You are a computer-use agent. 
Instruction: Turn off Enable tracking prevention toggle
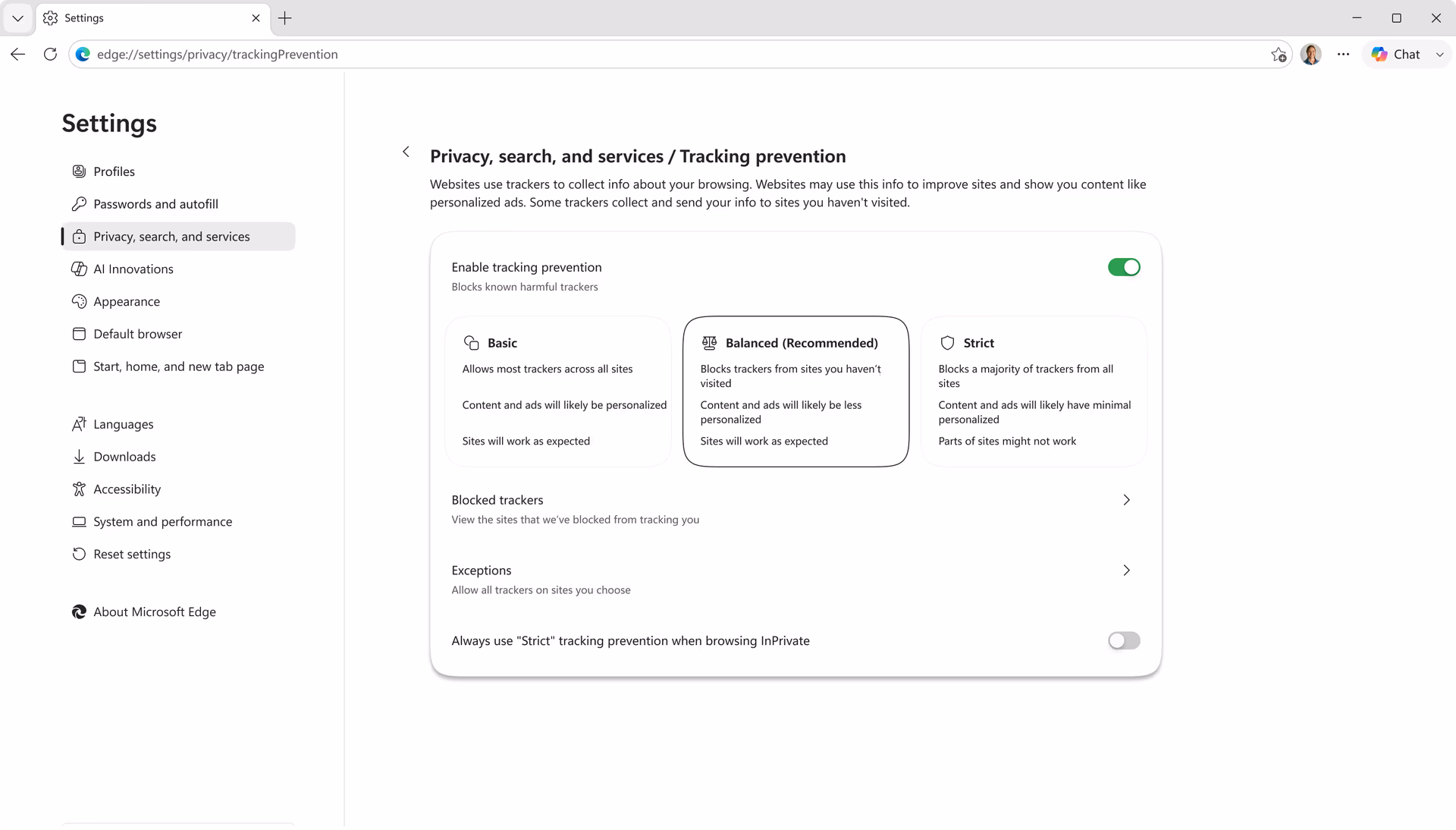coord(1124,267)
